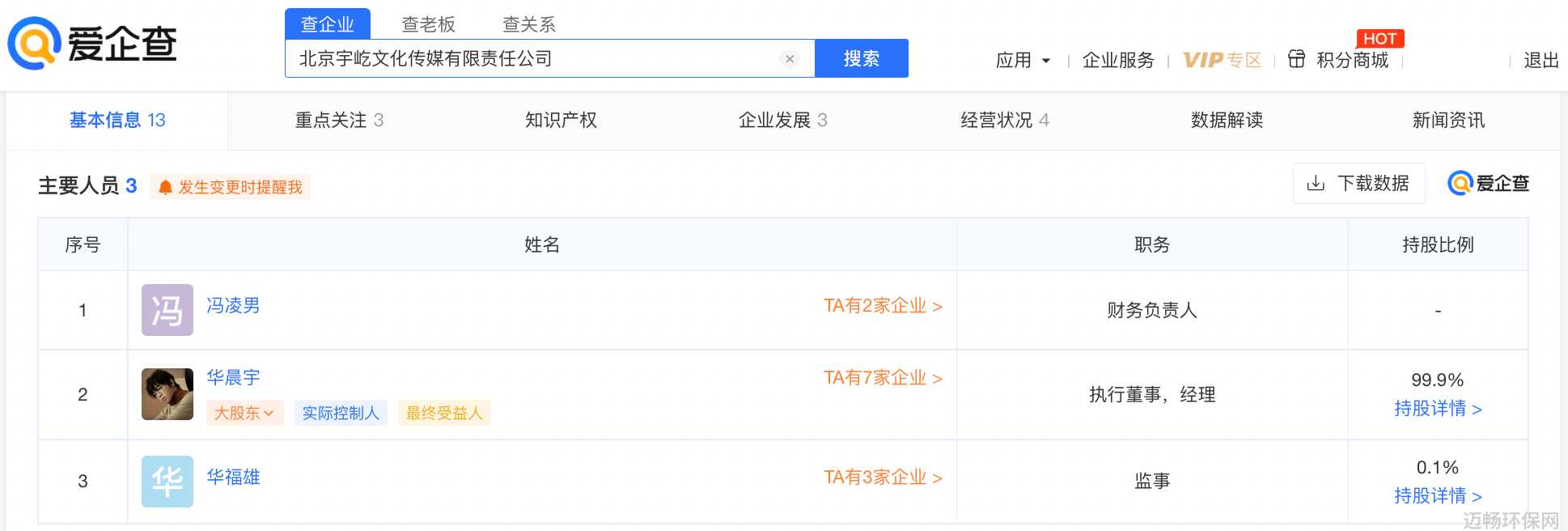This screenshot has height=531, width=1568.
Task: Switch to the 查老板 search tab
Action: (x=429, y=24)
